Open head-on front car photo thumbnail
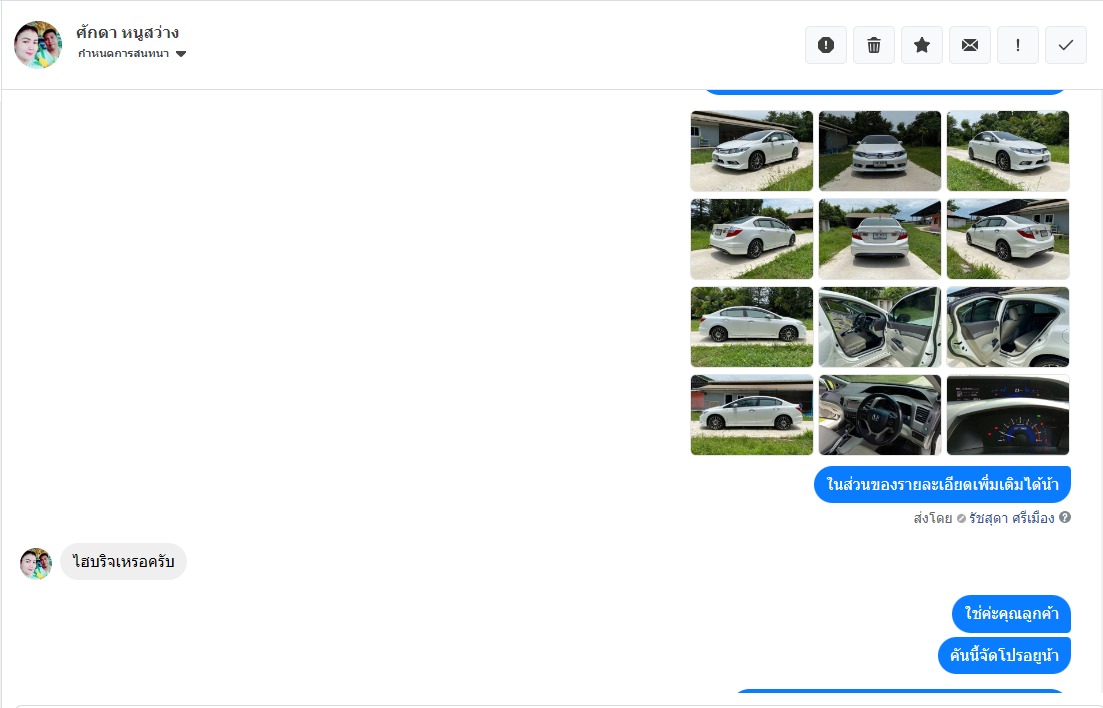This screenshot has height=708, width=1103. point(880,151)
